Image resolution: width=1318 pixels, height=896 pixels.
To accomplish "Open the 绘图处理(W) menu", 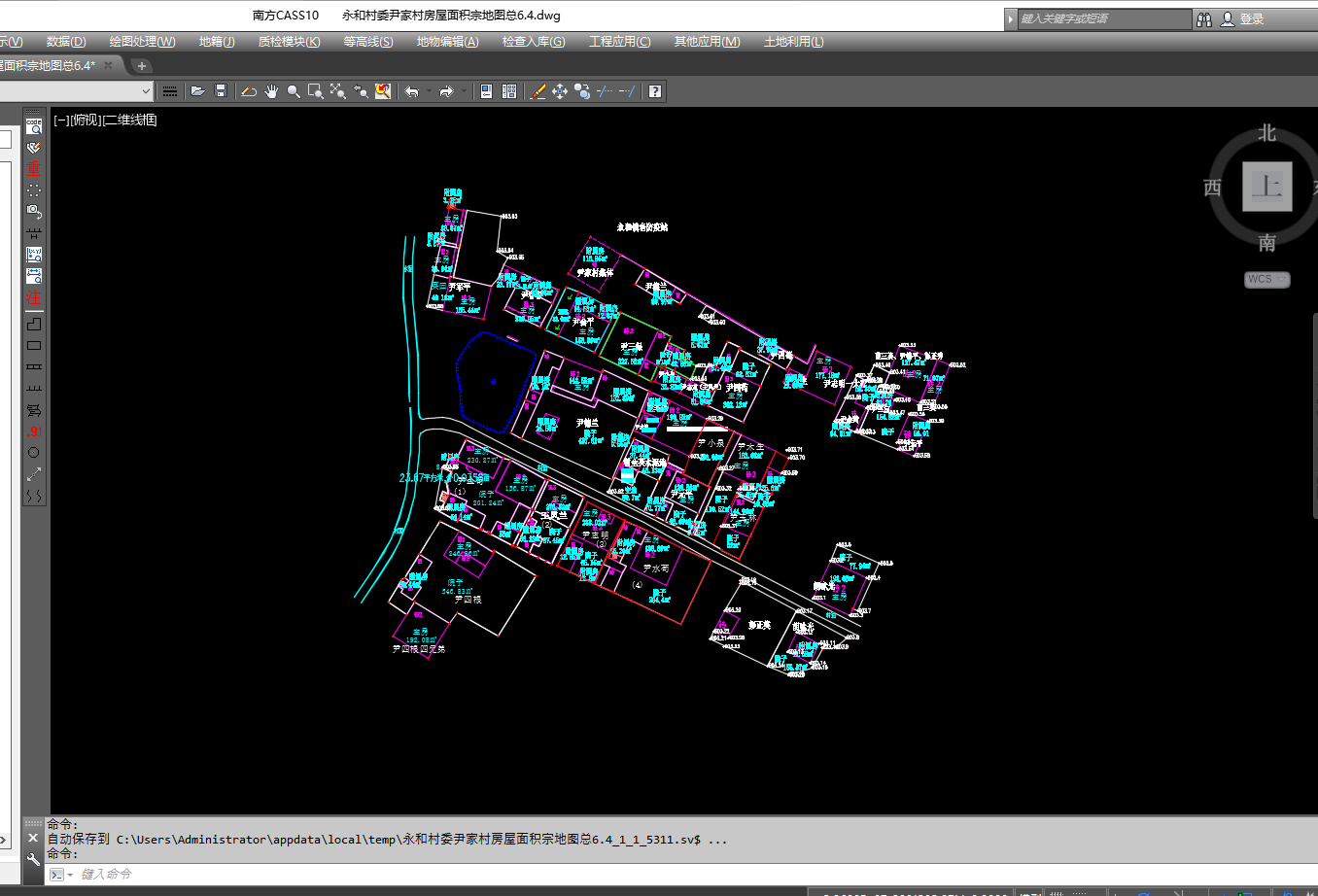I will pyautogui.click(x=142, y=42).
